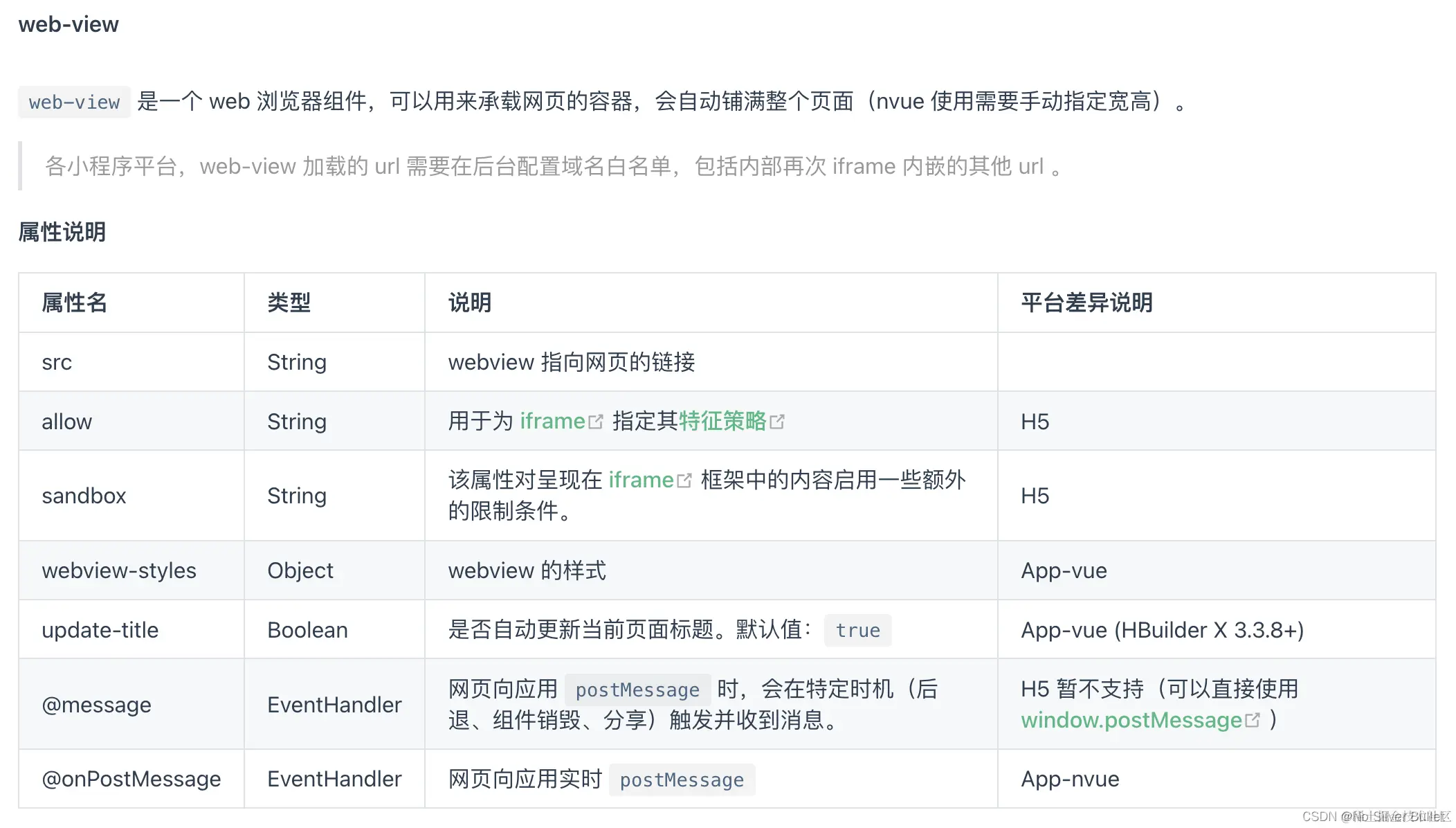Click the web-view heading
The height and width of the screenshot is (828, 1456).
pyautogui.click(x=69, y=24)
